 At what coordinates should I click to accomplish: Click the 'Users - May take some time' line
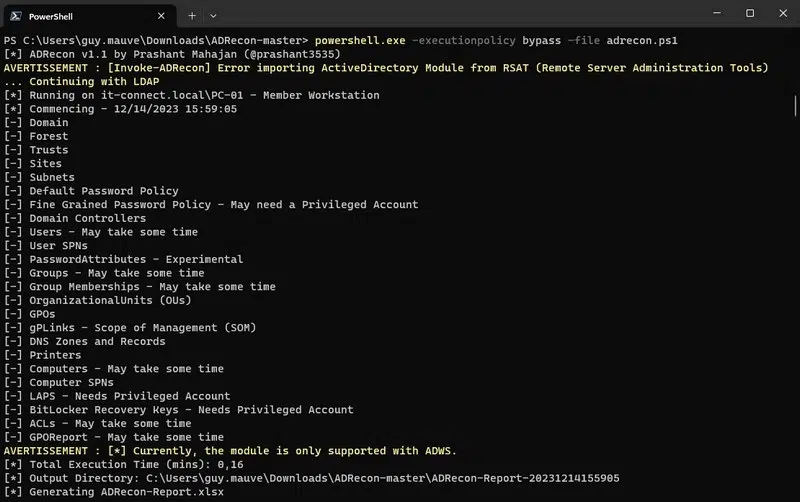click(x=101, y=232)
